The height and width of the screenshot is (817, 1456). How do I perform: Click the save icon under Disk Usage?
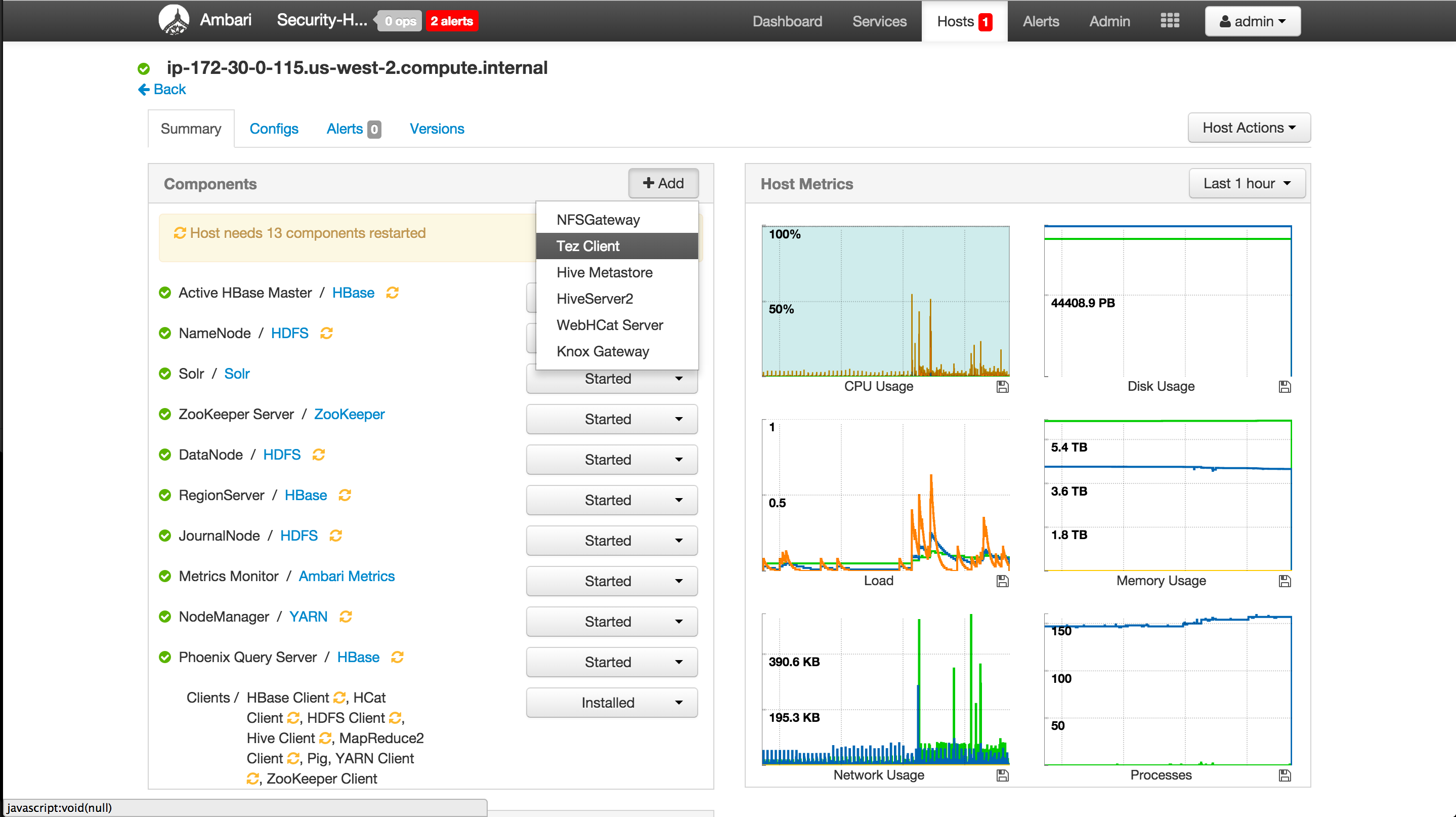click(1284, 387)
